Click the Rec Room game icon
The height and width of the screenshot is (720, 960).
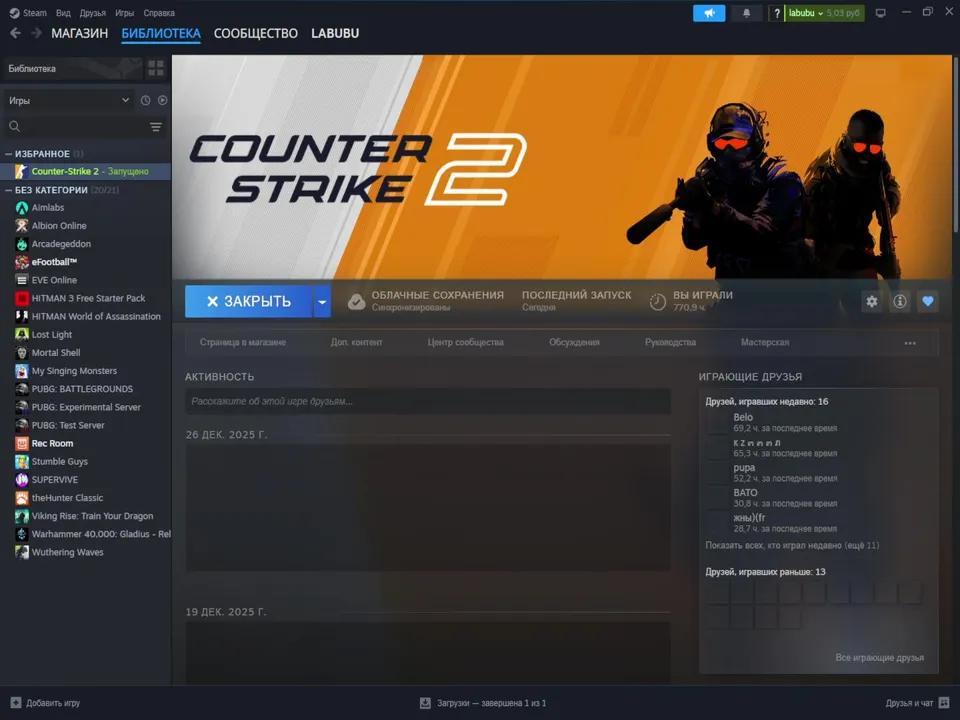click(21, 443)
